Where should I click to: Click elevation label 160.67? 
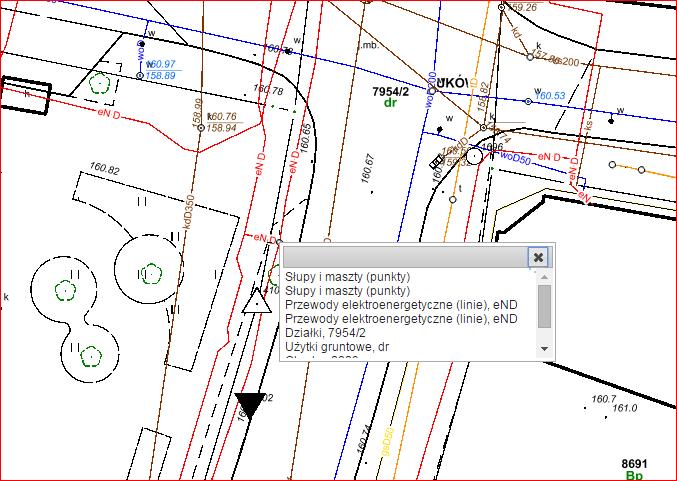pos(368,169)
